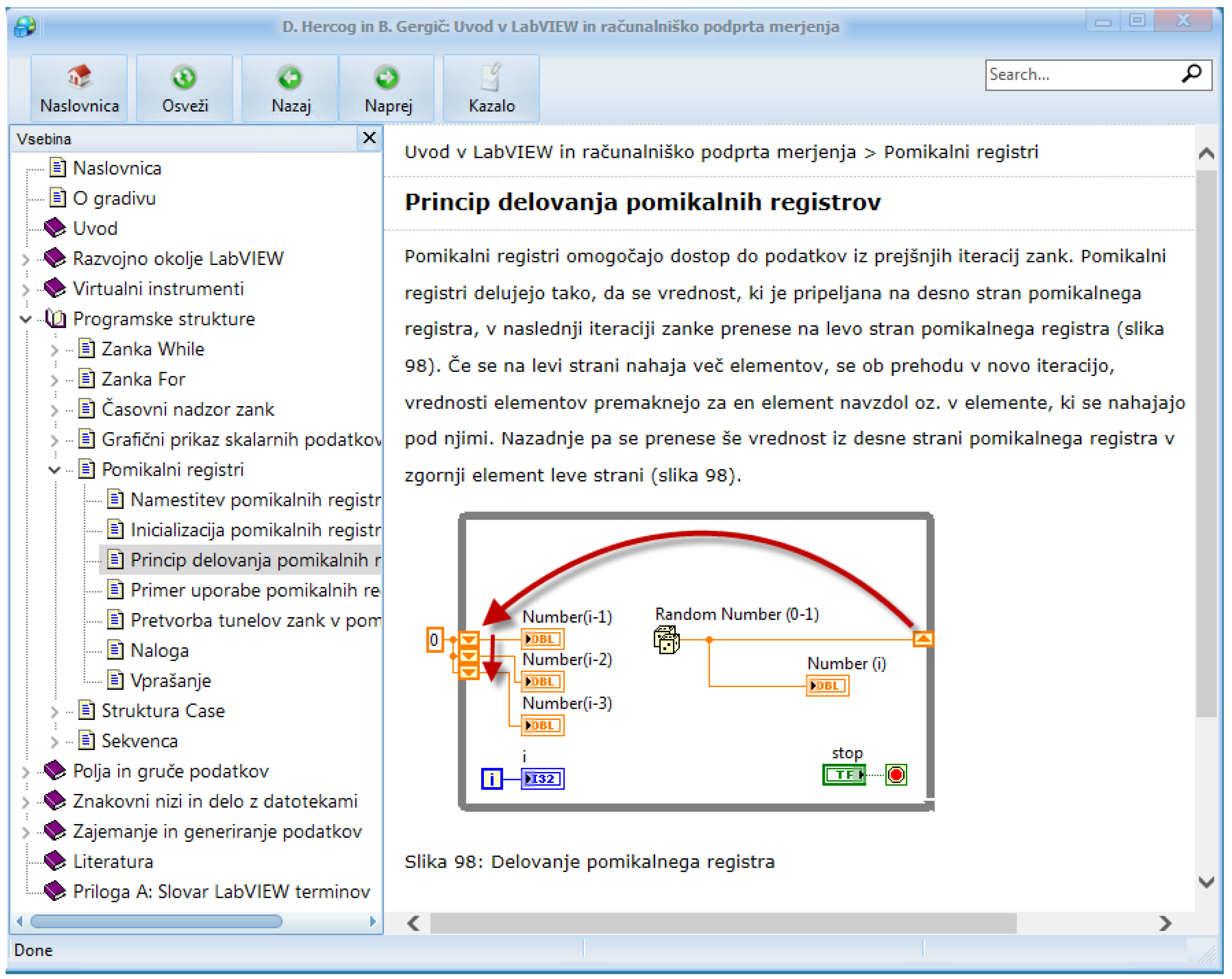Click the Sekvenca page icon

pyautogui.click(x=86, y=740)
